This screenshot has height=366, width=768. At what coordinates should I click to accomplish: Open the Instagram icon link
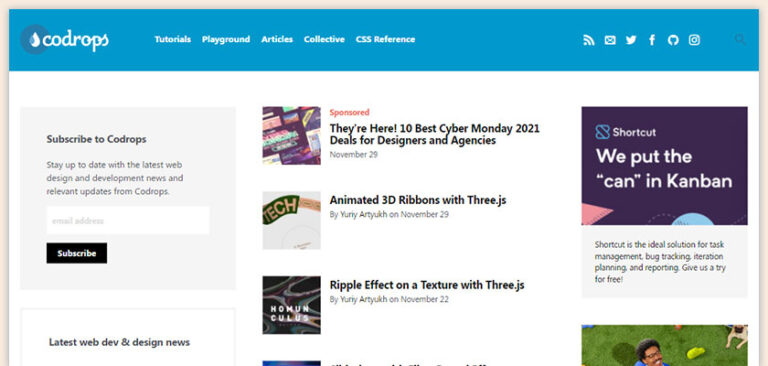click(694, 40)
